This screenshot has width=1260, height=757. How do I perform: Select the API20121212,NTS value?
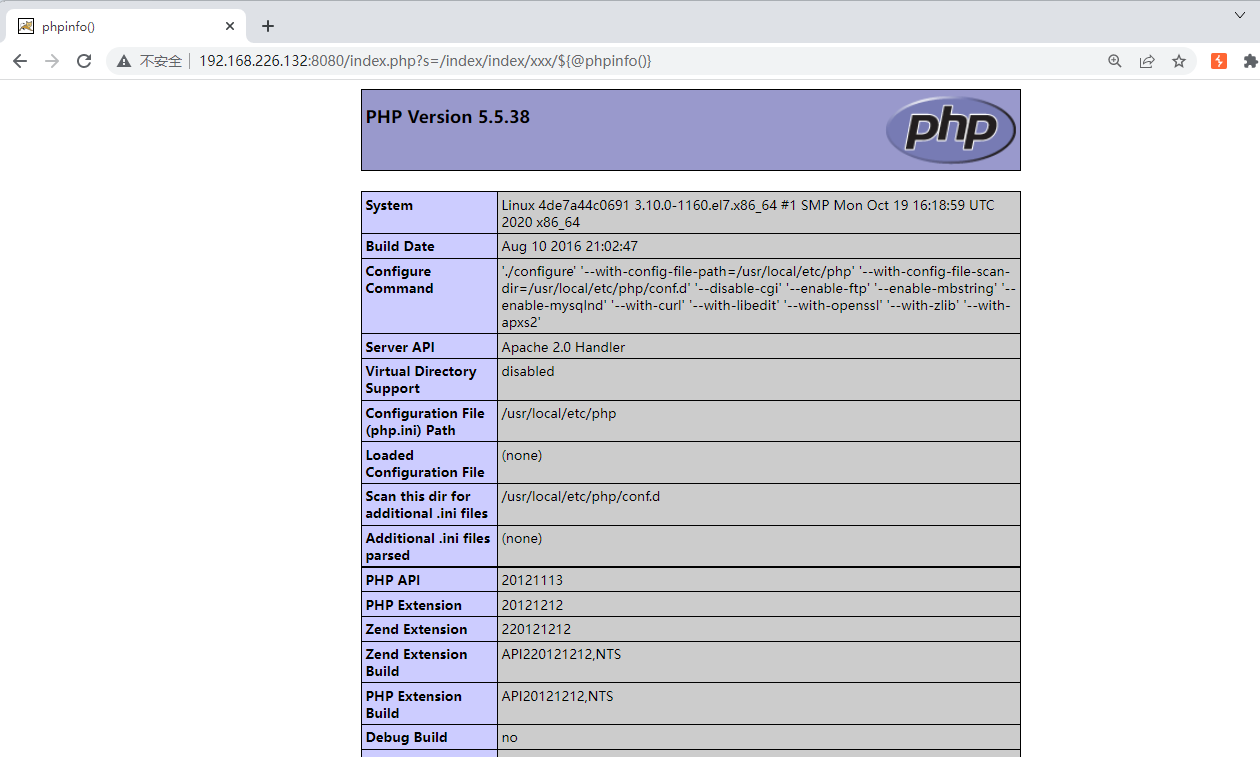(x=558, y=696)
